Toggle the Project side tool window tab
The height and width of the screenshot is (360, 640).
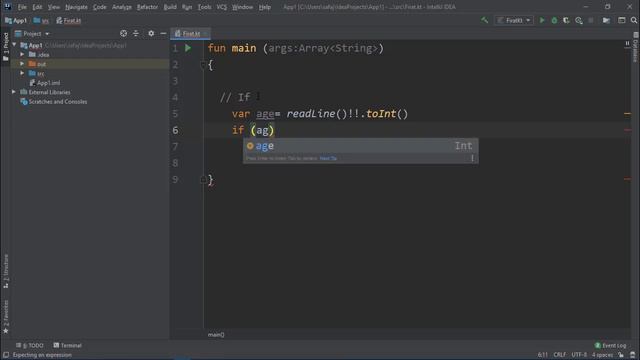(6, 47)
